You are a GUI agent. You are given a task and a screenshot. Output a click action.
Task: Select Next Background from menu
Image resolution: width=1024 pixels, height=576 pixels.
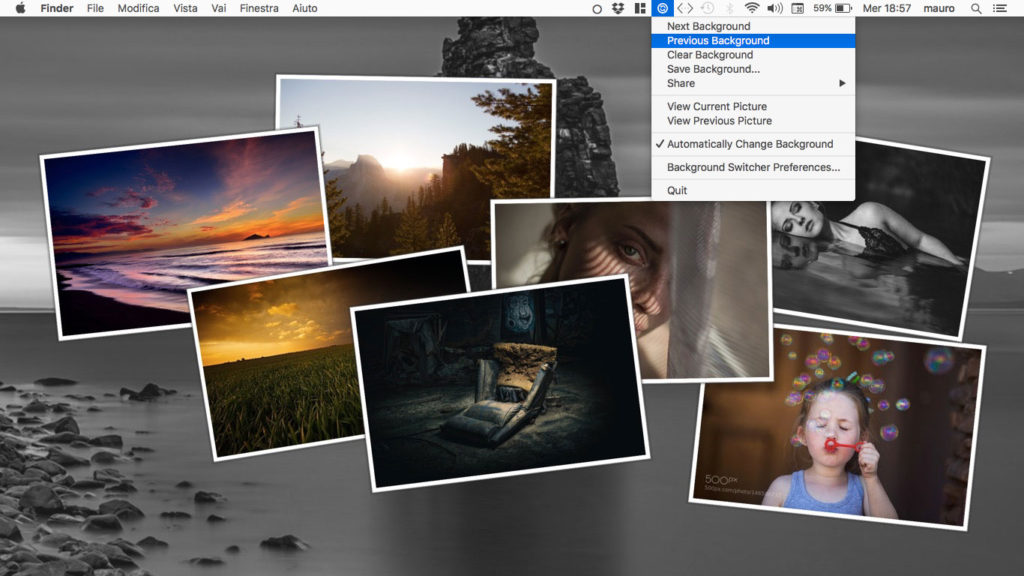708,26
